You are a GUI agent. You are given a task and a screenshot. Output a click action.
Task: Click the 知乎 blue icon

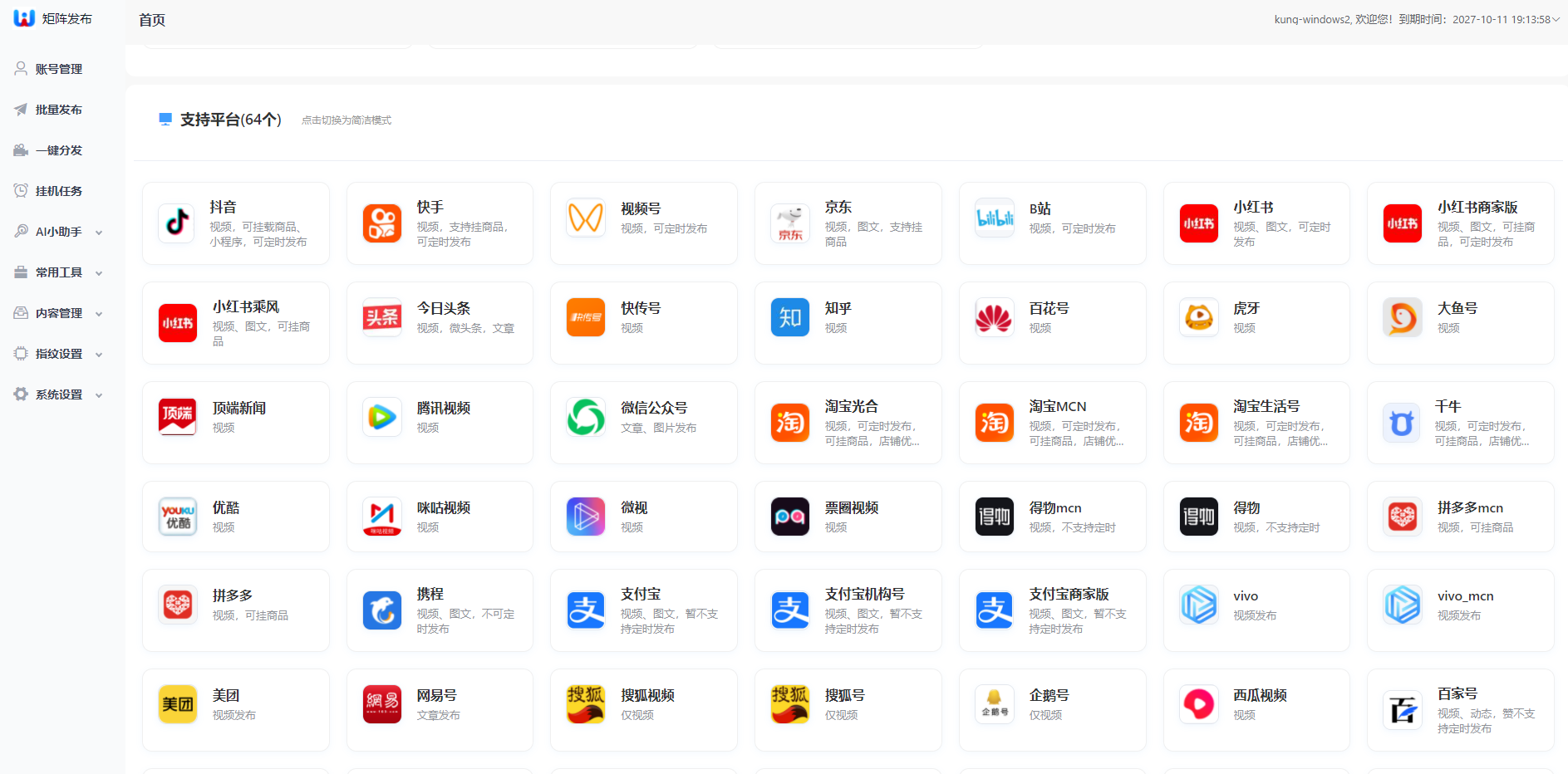pos(790,317)
